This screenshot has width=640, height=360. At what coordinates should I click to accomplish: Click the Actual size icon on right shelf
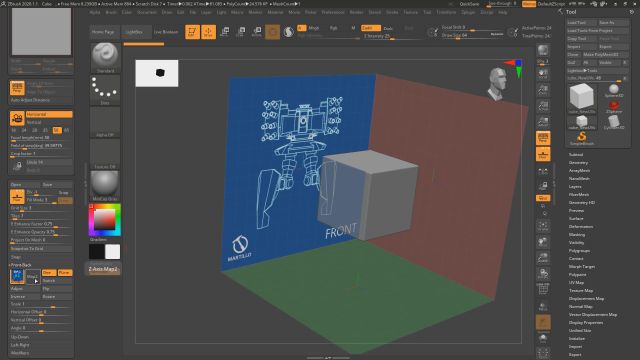pyautogui.click(x=543, y=106)
